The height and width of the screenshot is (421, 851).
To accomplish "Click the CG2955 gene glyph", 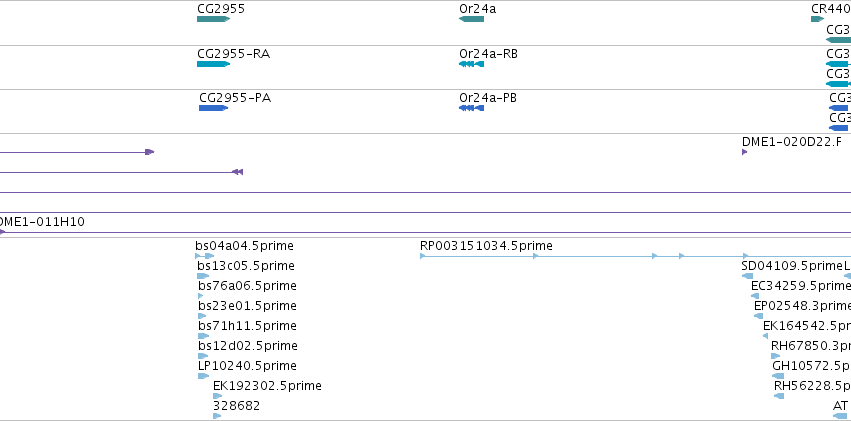I will (213, 19).
